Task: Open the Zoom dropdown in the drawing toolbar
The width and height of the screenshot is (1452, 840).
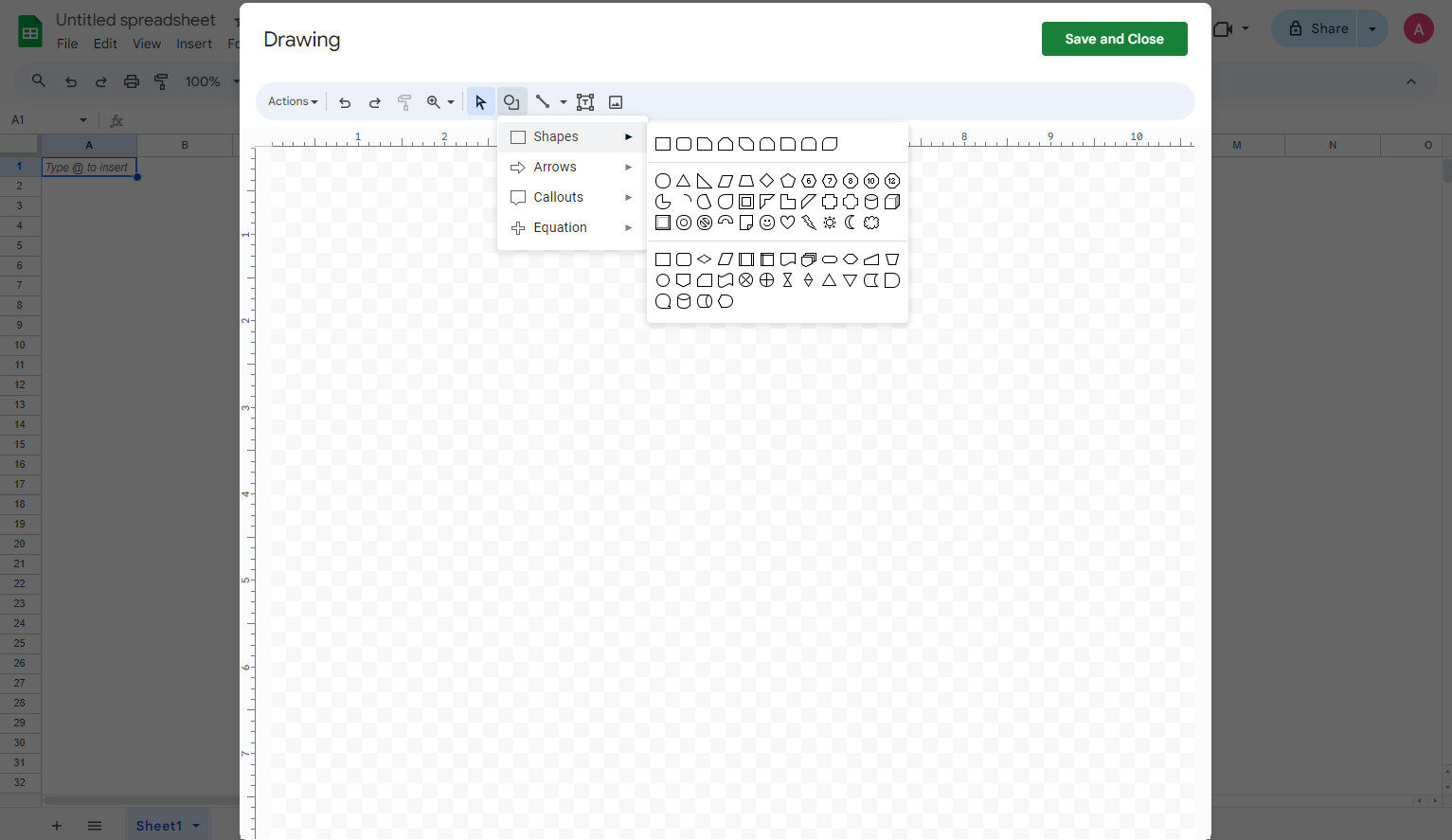Action: pyautogui.click(x=439, y=101)
